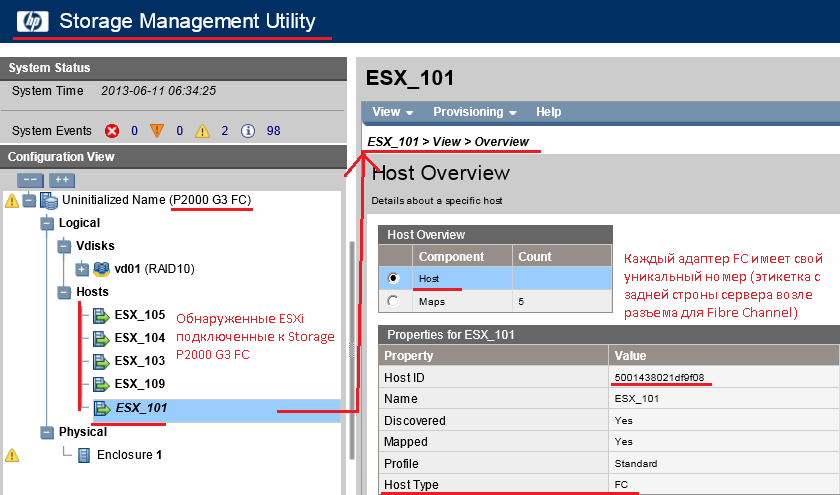Click the Count column header
The width and height of the screenshot is (840, 495).
(x=562, y=257)
